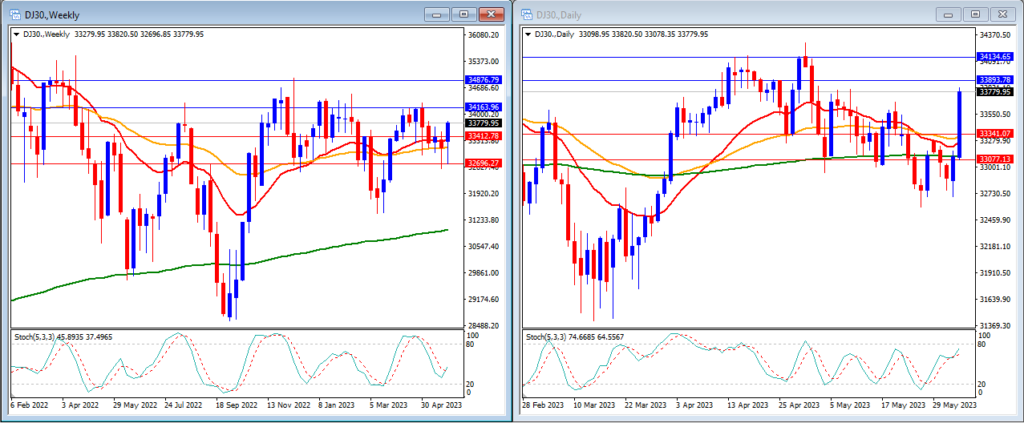
Task: Click the 30 Apr 2023 date on Weekly axis
Action: 441,405
